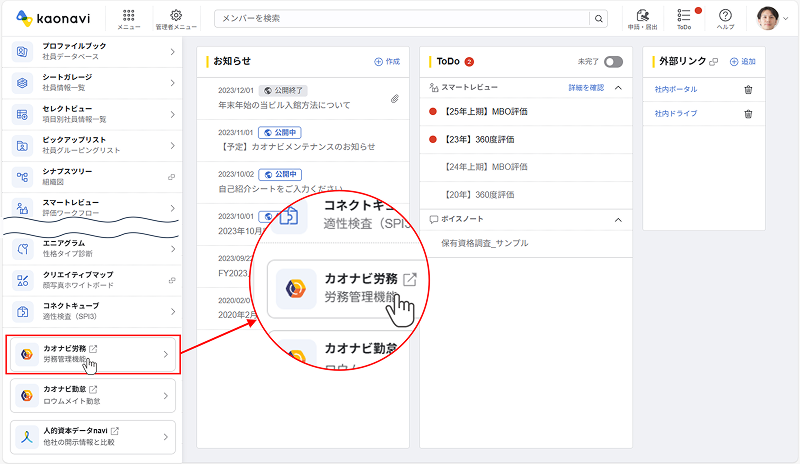
Task: Select the スマートレビュー menu entry
Action: coord(92,207)
